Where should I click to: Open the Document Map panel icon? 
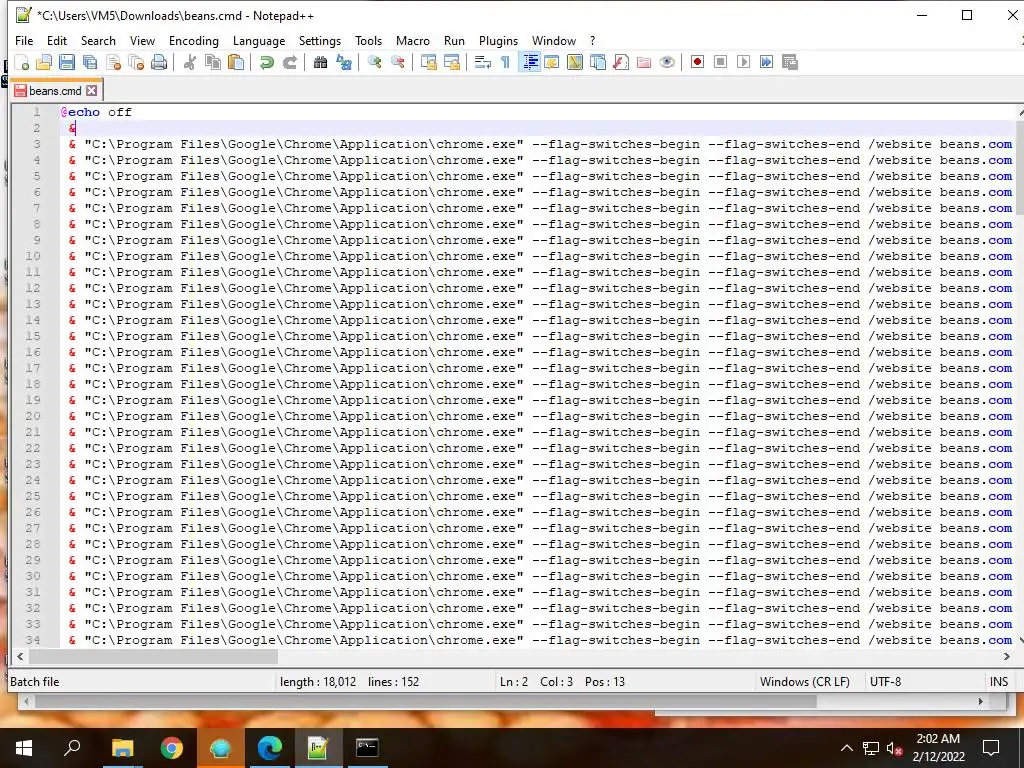pyautogui.click(x=575, y=62)
